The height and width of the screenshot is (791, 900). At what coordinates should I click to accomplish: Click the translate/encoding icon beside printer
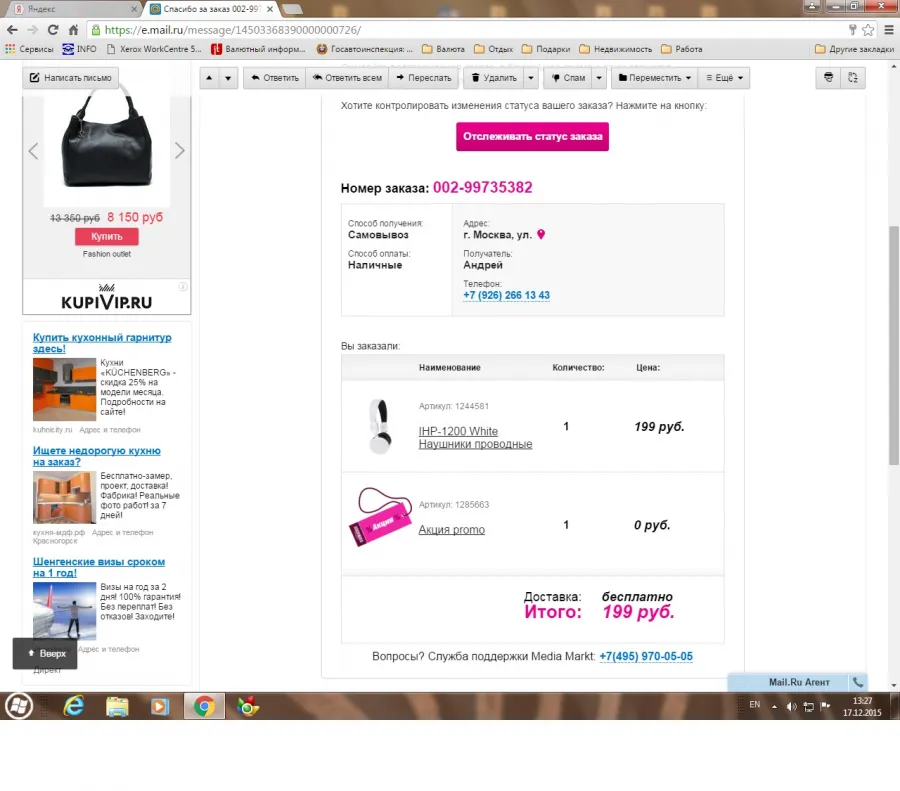point(853,77)
